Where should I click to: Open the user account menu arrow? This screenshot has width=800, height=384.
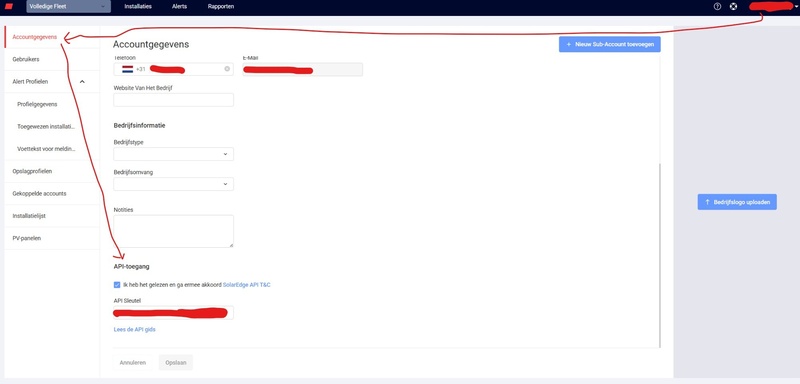(x=796, y=7)
